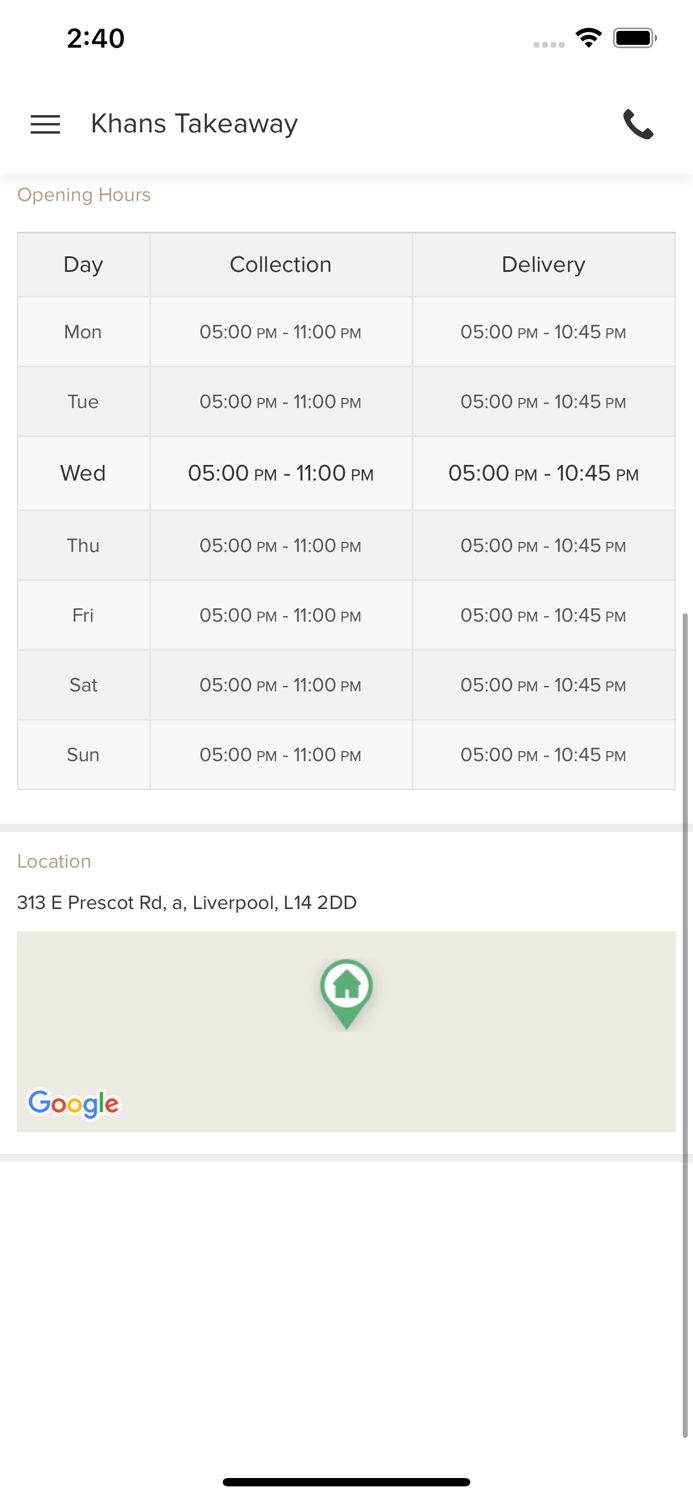Tap the battery status icon
This screenshot has width=693, height=1500.
[634, 38]
